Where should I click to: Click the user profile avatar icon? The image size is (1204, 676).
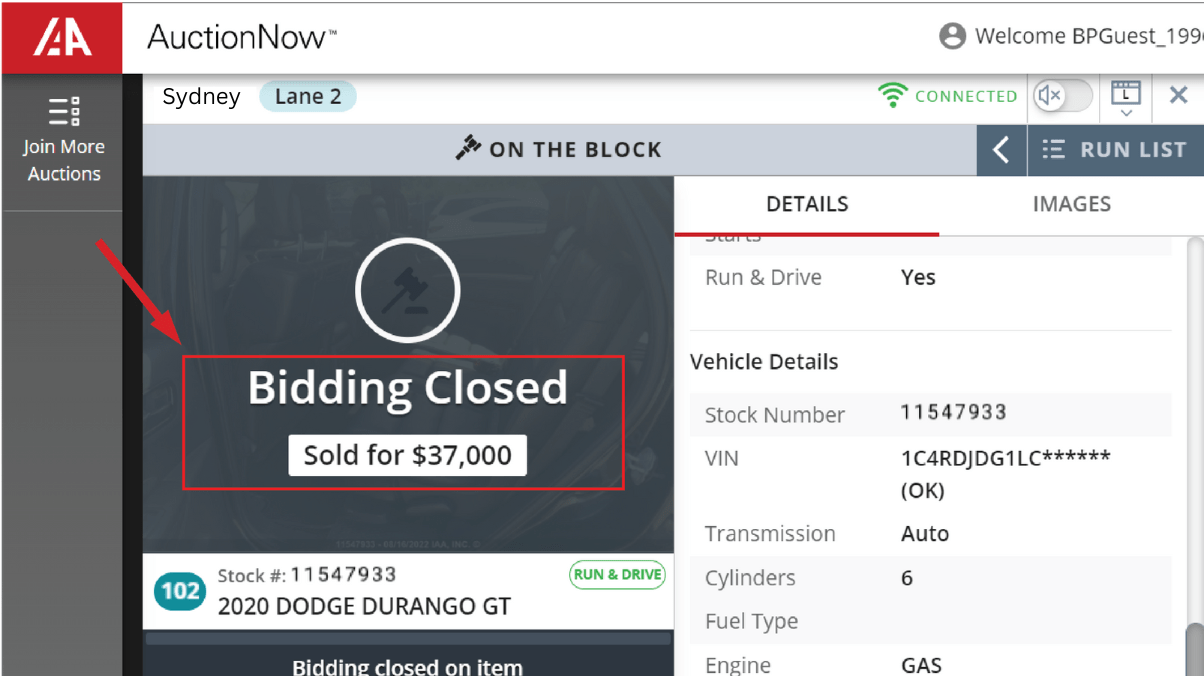952,37
